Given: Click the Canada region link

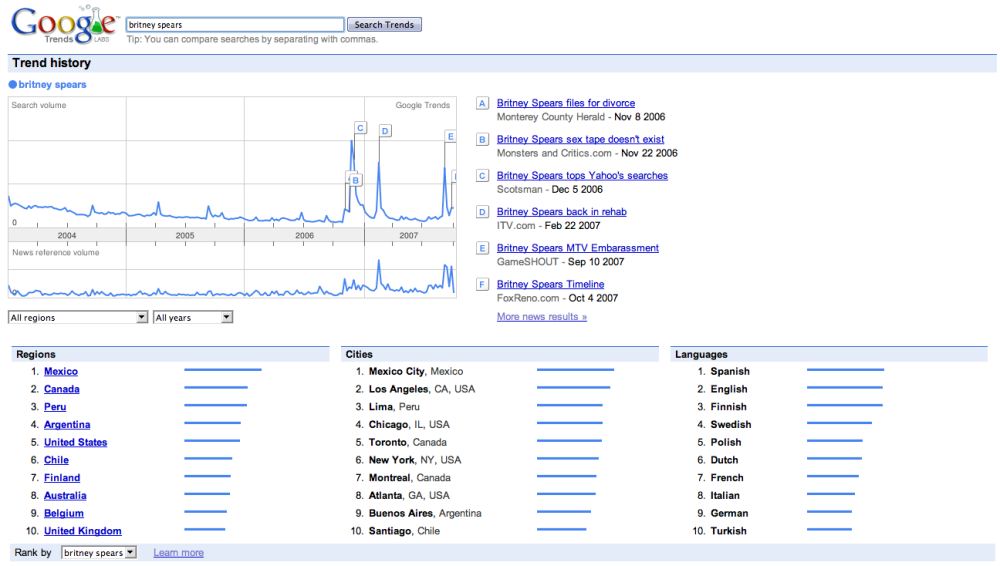Looking at the screenshot, I should (x=62, y=389).
